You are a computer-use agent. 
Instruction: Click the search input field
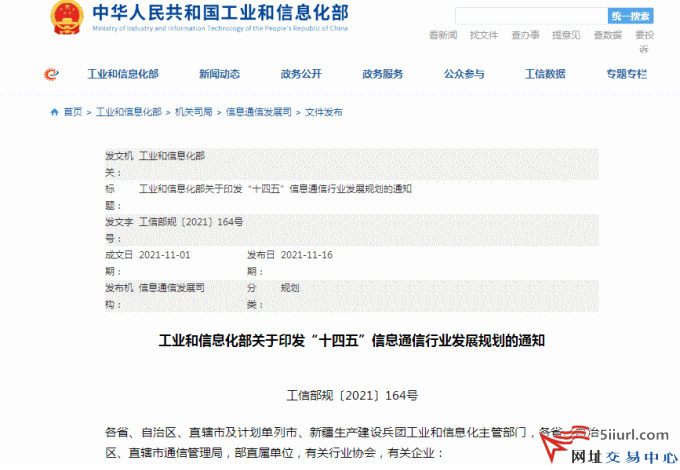click(531, 16)
